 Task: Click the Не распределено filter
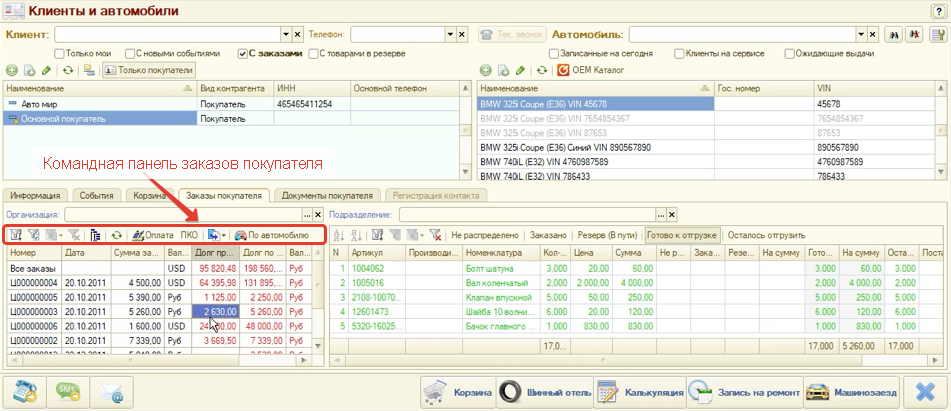coord(485,235)
